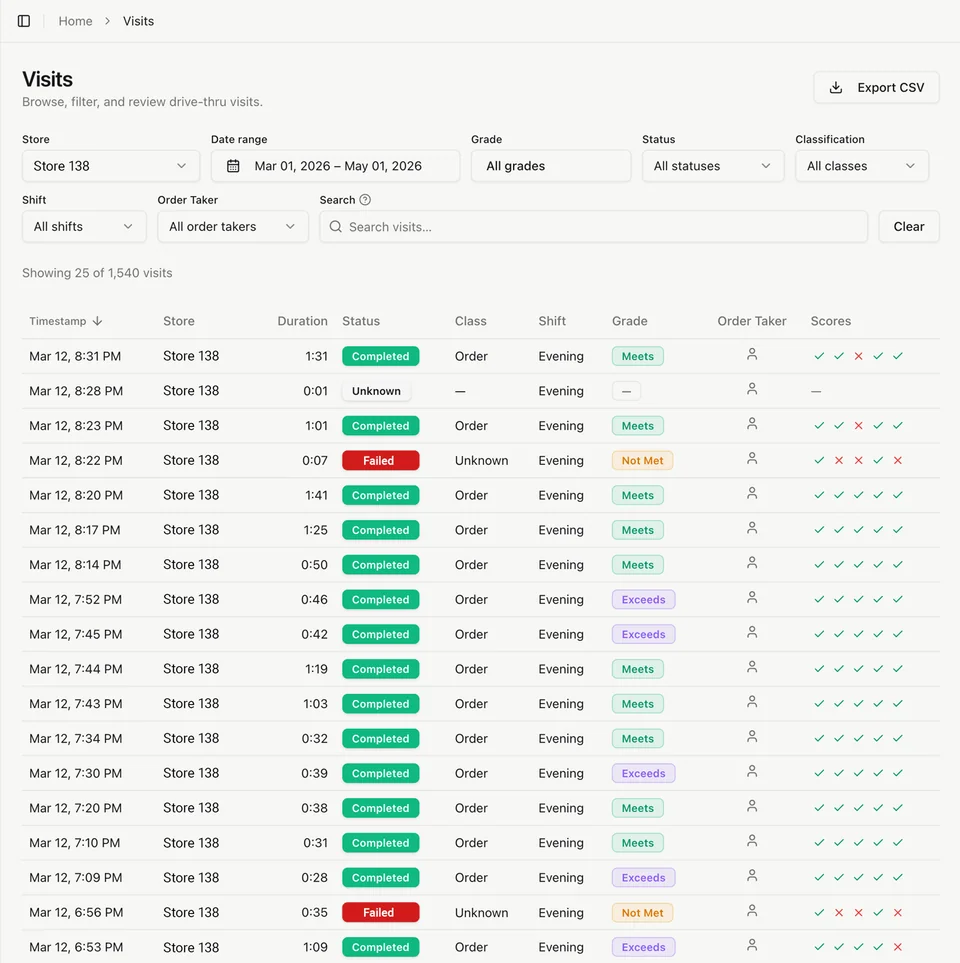Click the Exceeds grade at 6:53 PM

(x=644, y=947)
